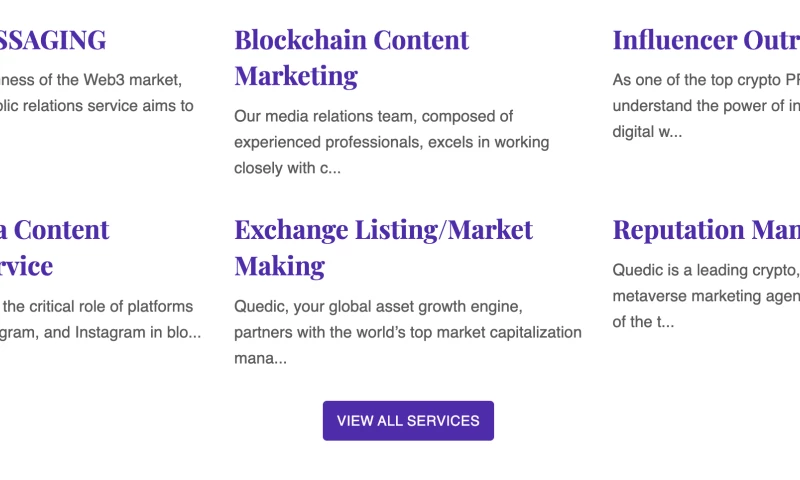This screenshot has width=800, height=480.
Task: Click the "metaverse marketing" text line
Action: coord(705,295)
